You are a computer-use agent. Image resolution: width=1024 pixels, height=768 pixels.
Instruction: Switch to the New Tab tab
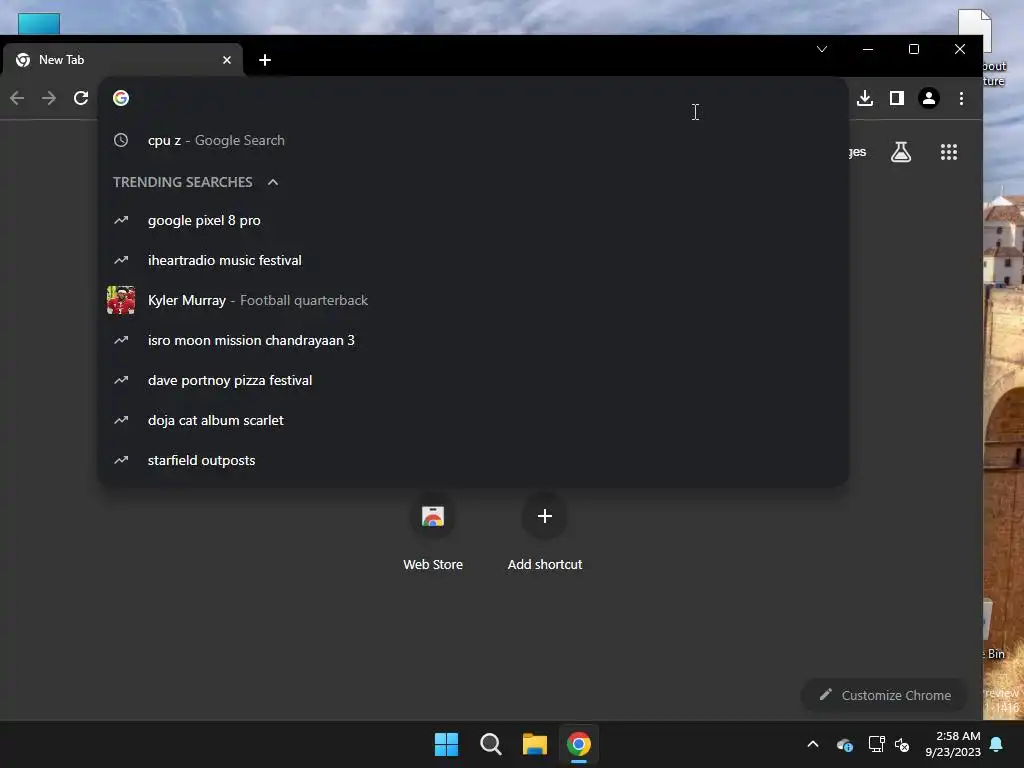click(x=123, y=60)
